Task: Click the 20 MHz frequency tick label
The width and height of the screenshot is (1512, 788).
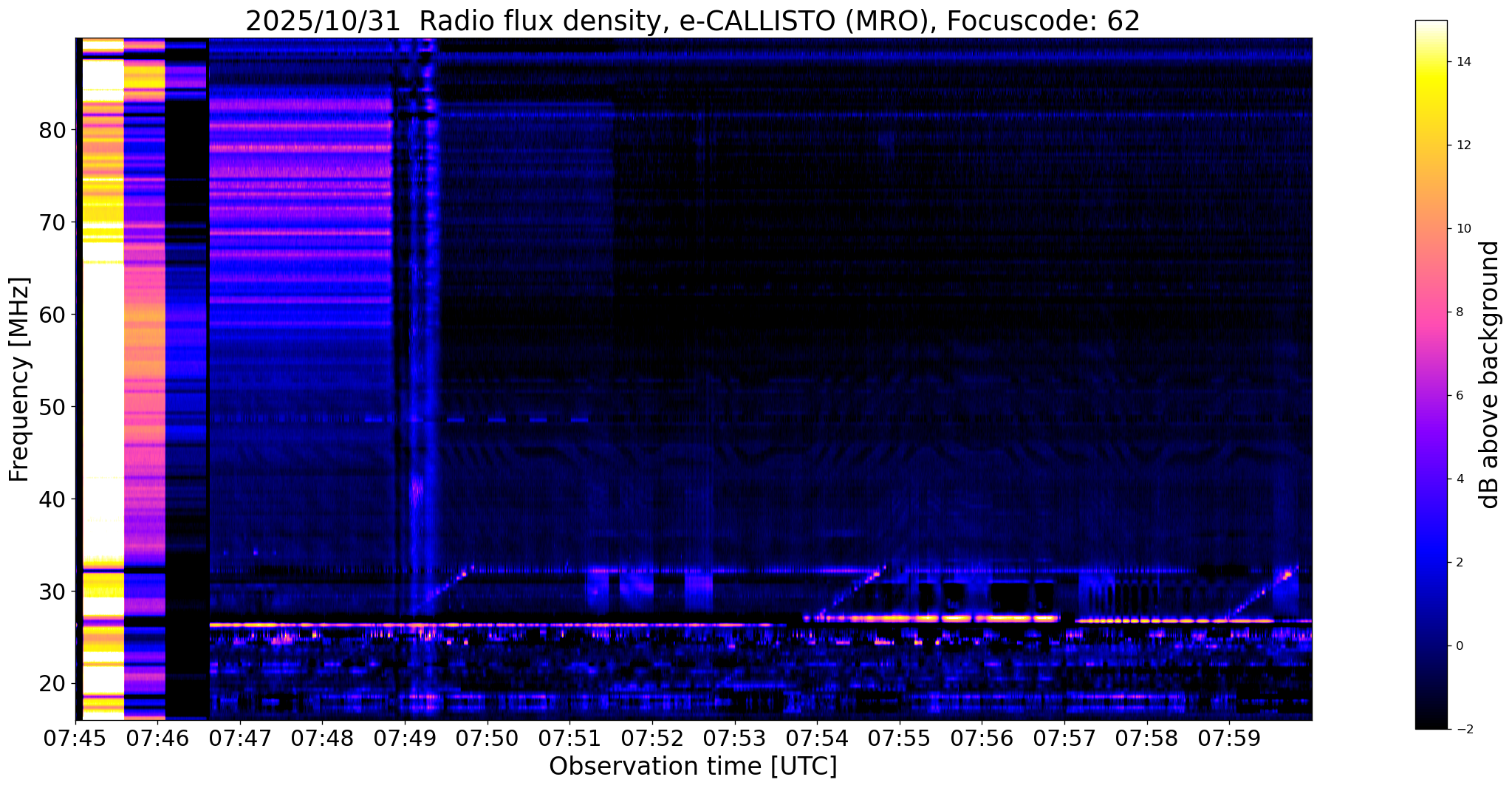Action: coord(52,684)
